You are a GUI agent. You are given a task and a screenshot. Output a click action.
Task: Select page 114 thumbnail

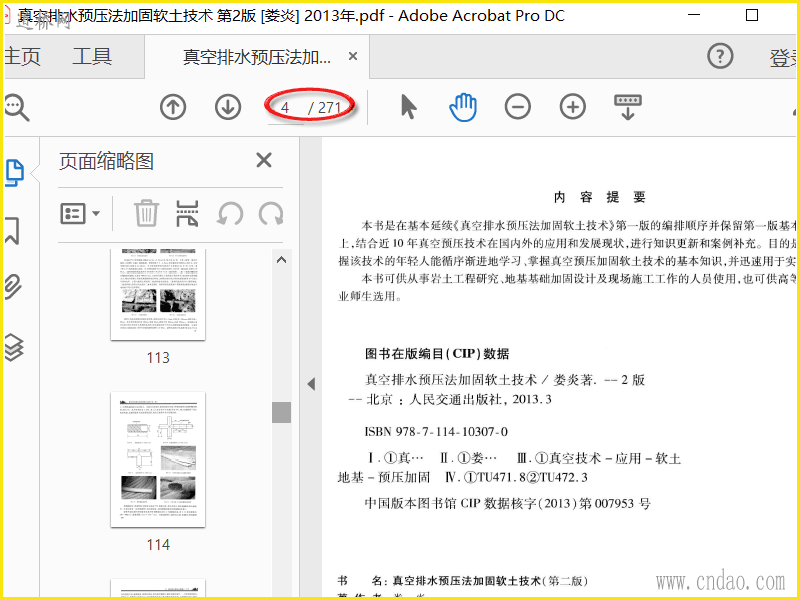click(x=158, y=459)
